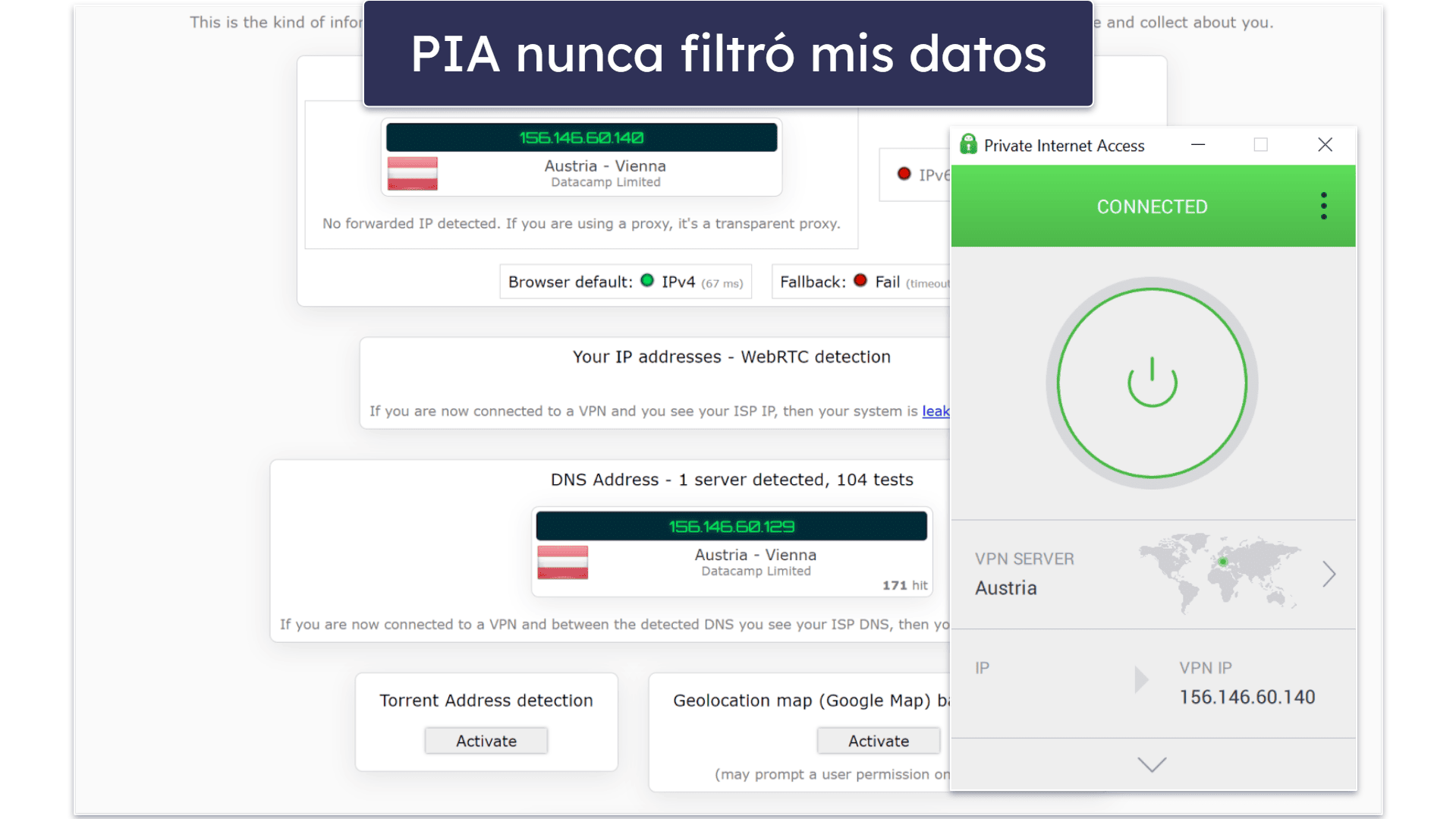Open the three-dot menu in PIA header

[x=1323, y=206]
